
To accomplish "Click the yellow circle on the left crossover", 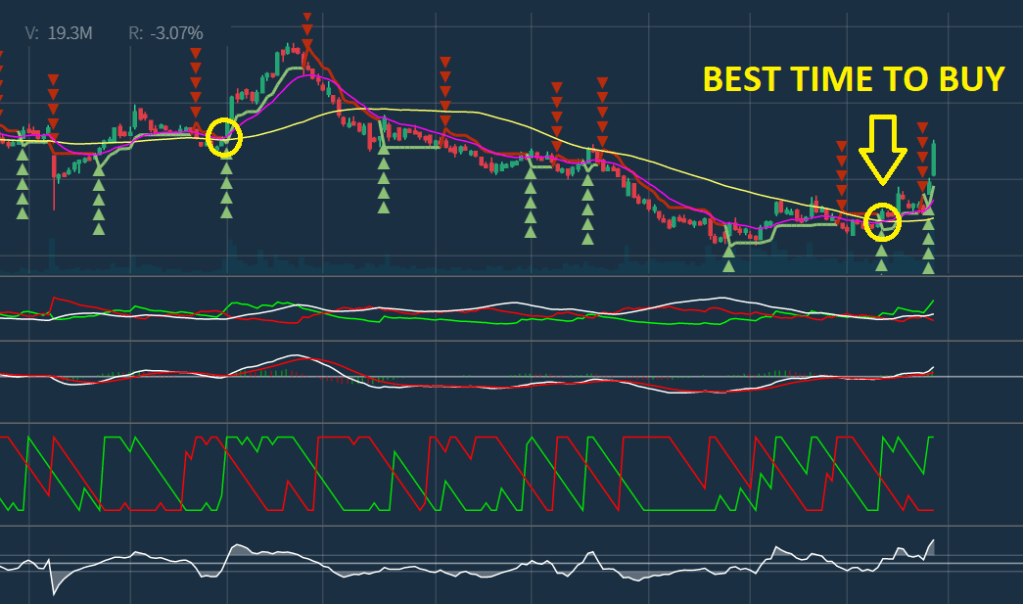I will pyautogui.click(x=225, y=137).
